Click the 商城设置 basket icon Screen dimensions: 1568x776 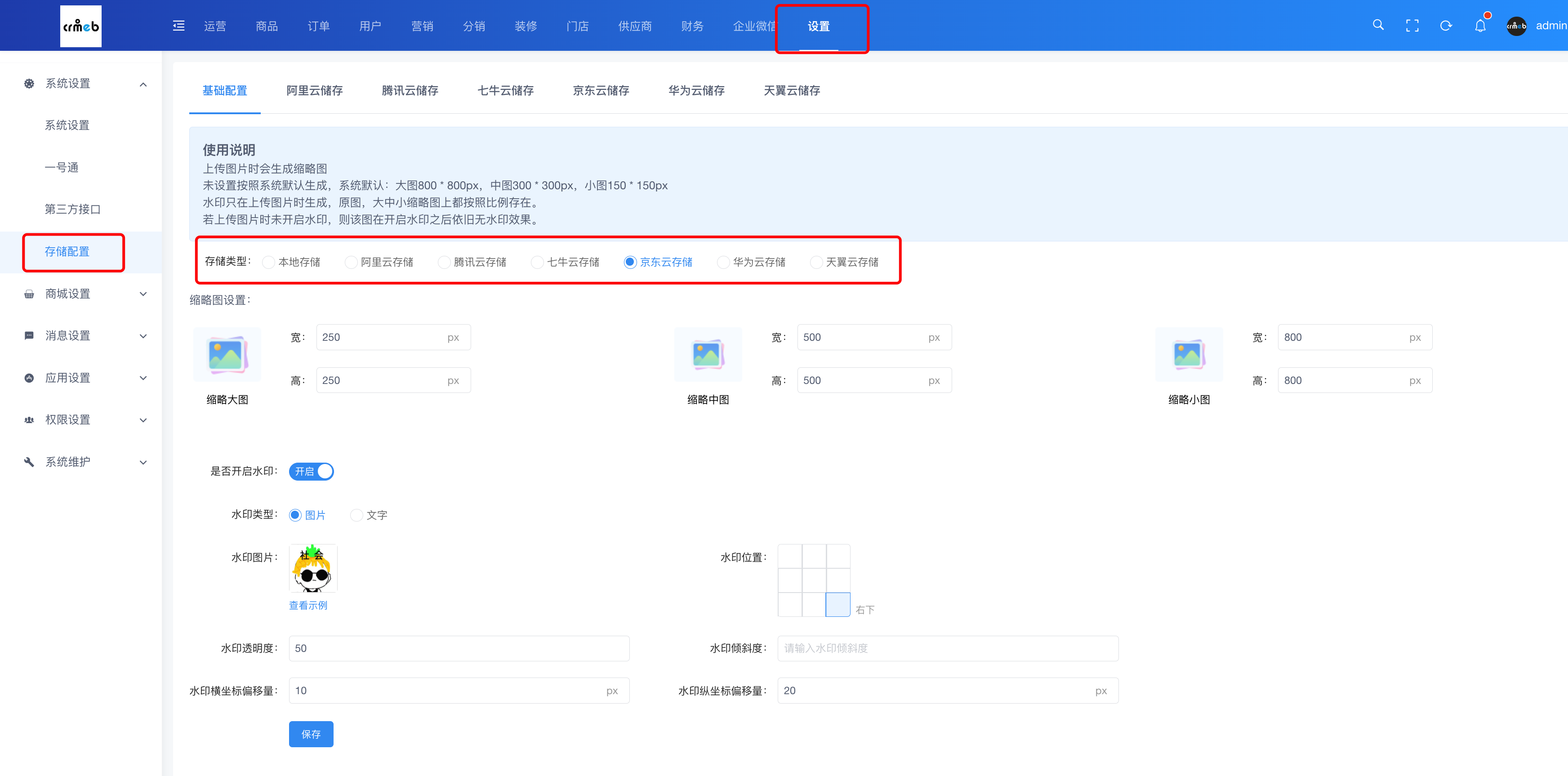(x=29, y=294)
